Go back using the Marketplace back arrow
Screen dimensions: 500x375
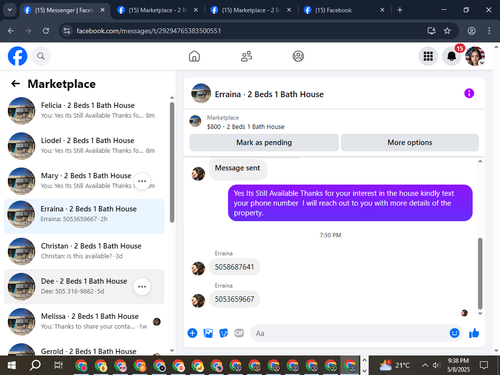[15, 84]
